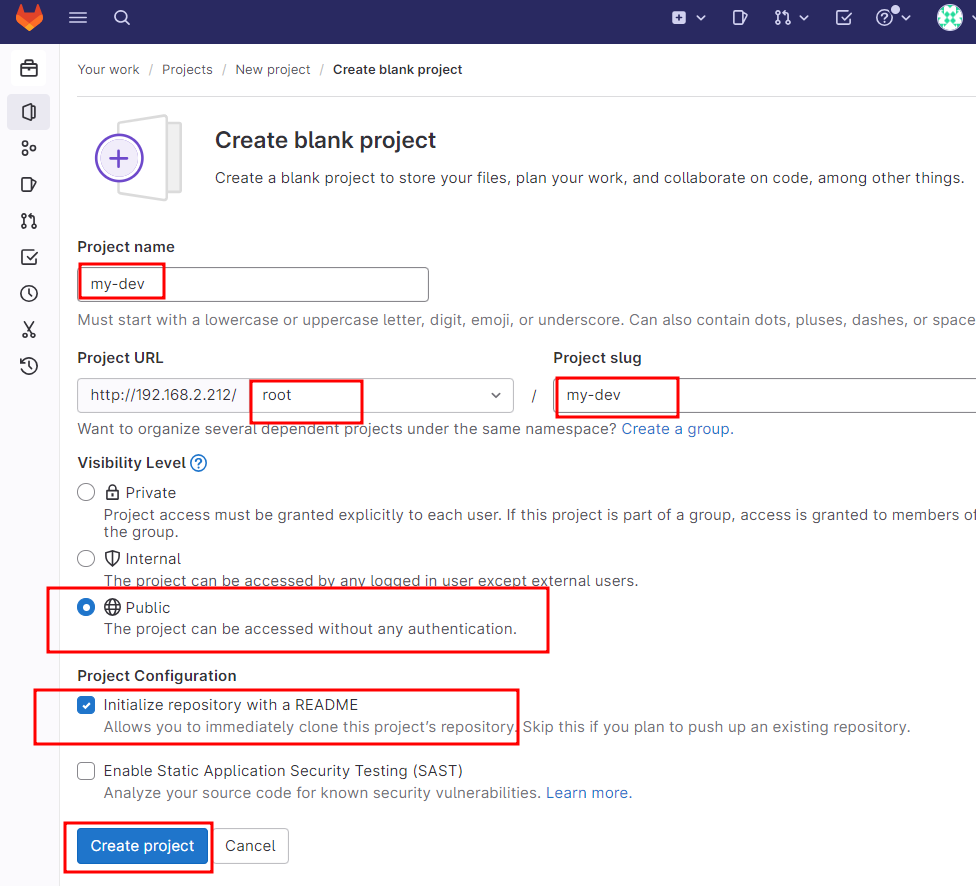The height and width of the screenshot is (886, 976).
Task: Open Issues icon in left sidebar
Action: (x=29, y=184)
